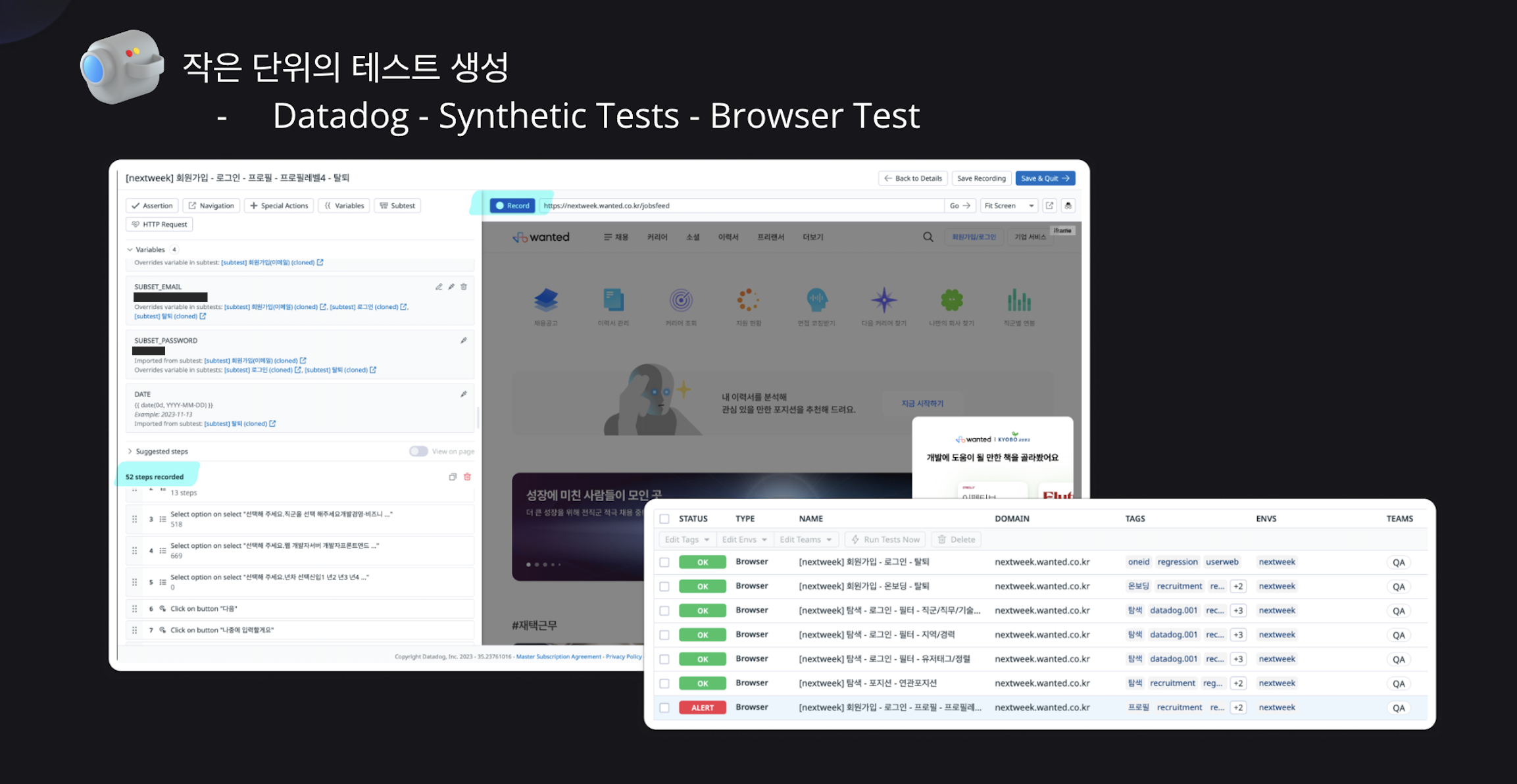
Task: Check the box for 필터 - 지역/경력 test
Action: coord(664,635)
